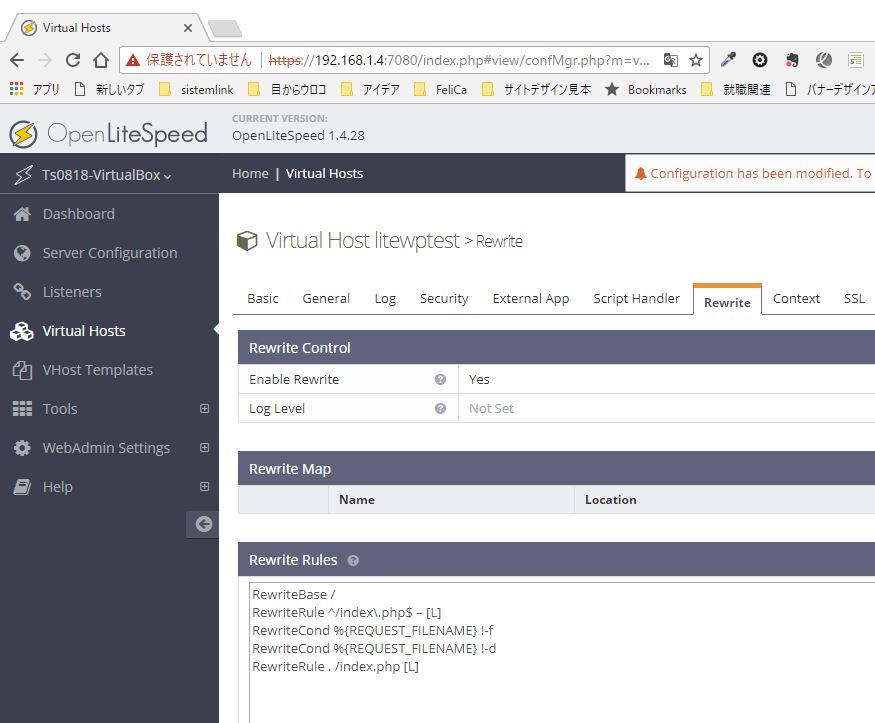Viewport: 875px width, 723px height.
Task: Open the アイデア bookmark folder
Action: [371, 89]
